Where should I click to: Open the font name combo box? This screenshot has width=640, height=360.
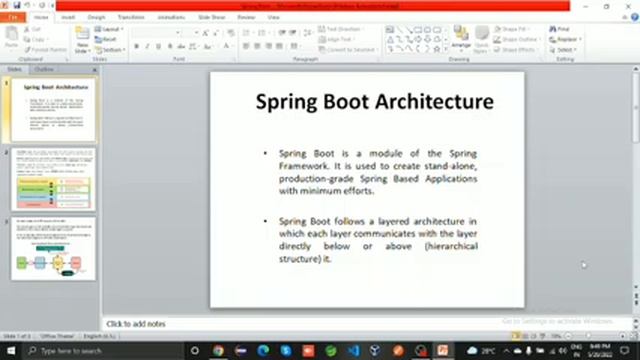tap(156, 33)
